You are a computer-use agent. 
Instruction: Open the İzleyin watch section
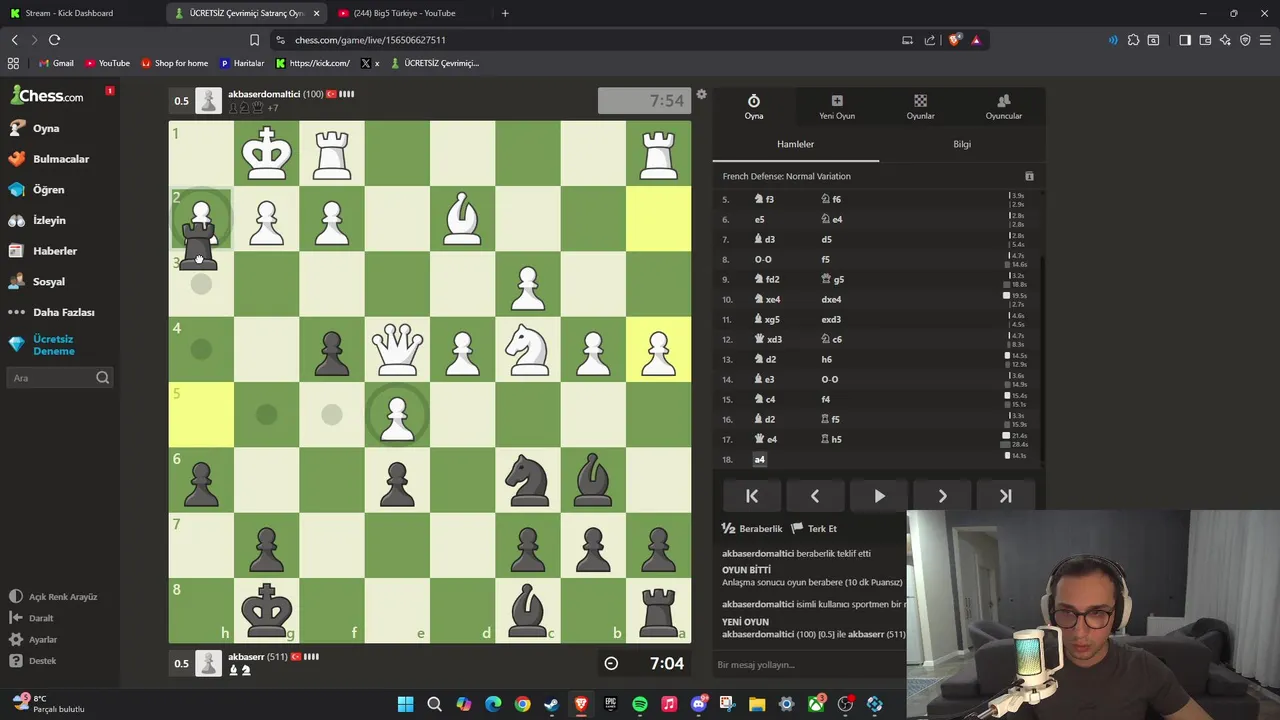(37, 220)
